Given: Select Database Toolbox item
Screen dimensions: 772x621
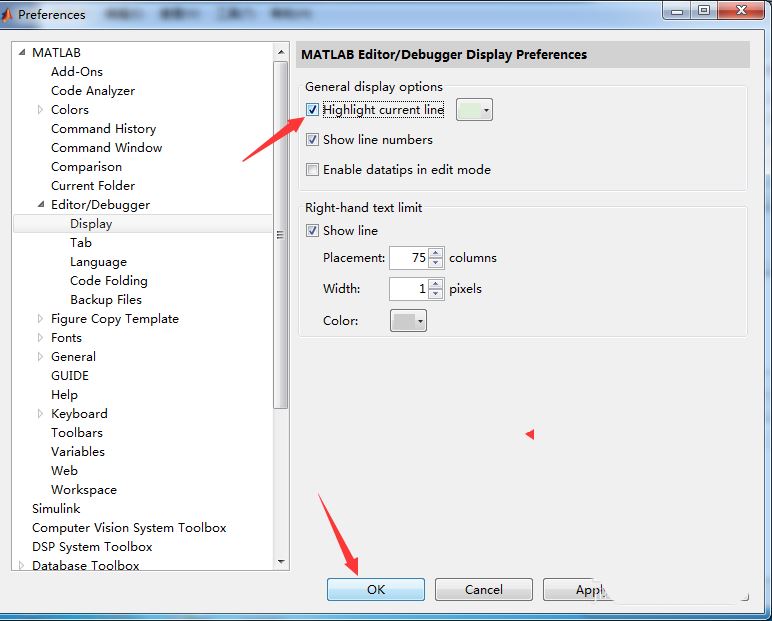Looking at the screenshot, I should click(86, 565).
